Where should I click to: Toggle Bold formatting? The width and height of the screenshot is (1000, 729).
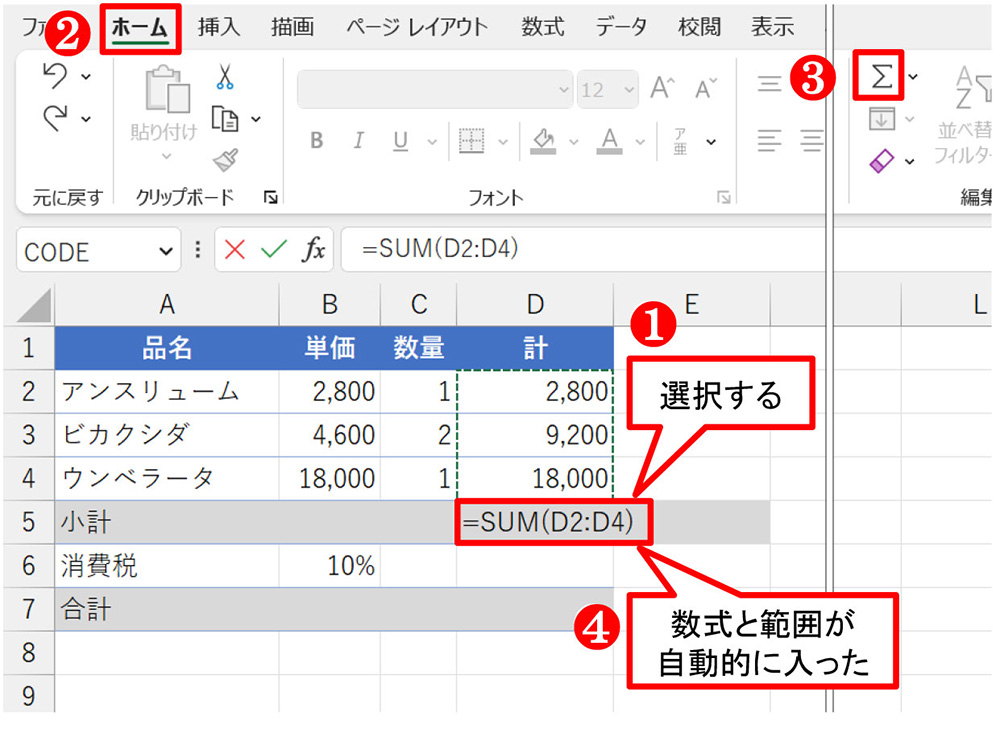tap(317, 141)
